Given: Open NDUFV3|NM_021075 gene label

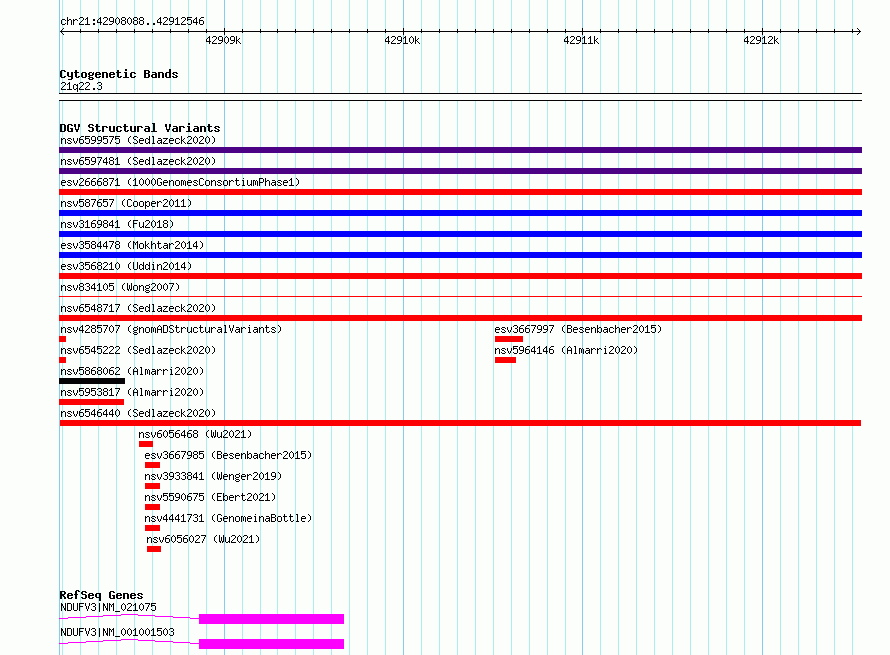Looking at the screenshot, I should (108, 607).
